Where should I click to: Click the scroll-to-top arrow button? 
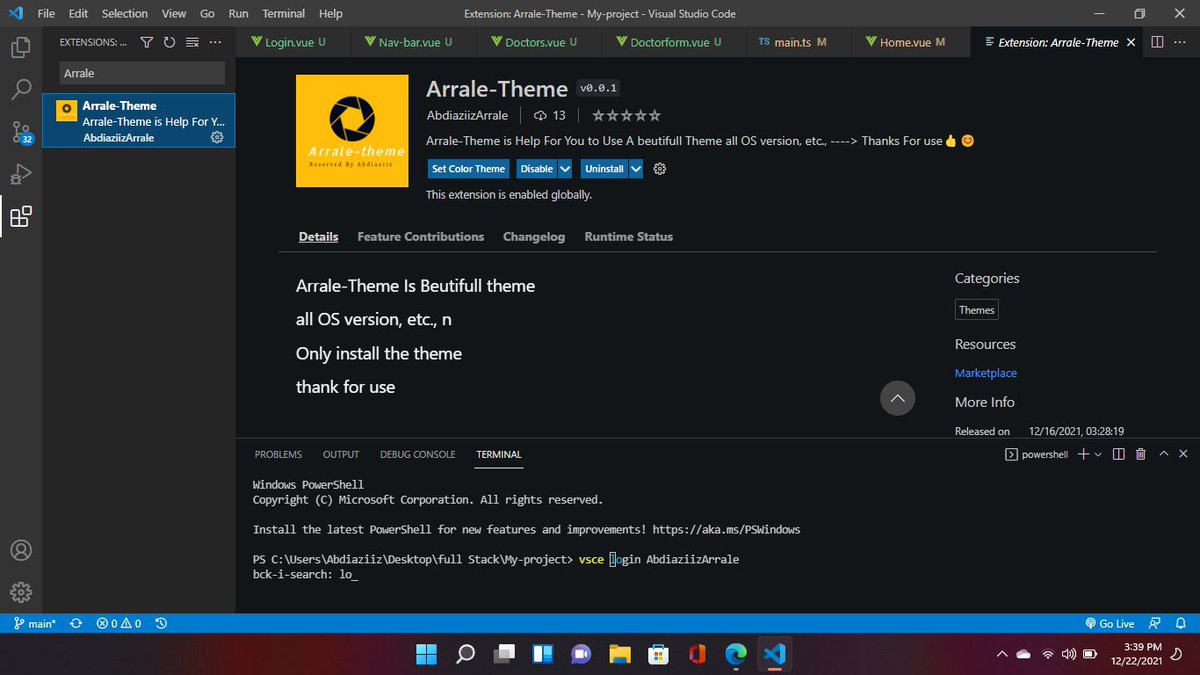point(897,398)
